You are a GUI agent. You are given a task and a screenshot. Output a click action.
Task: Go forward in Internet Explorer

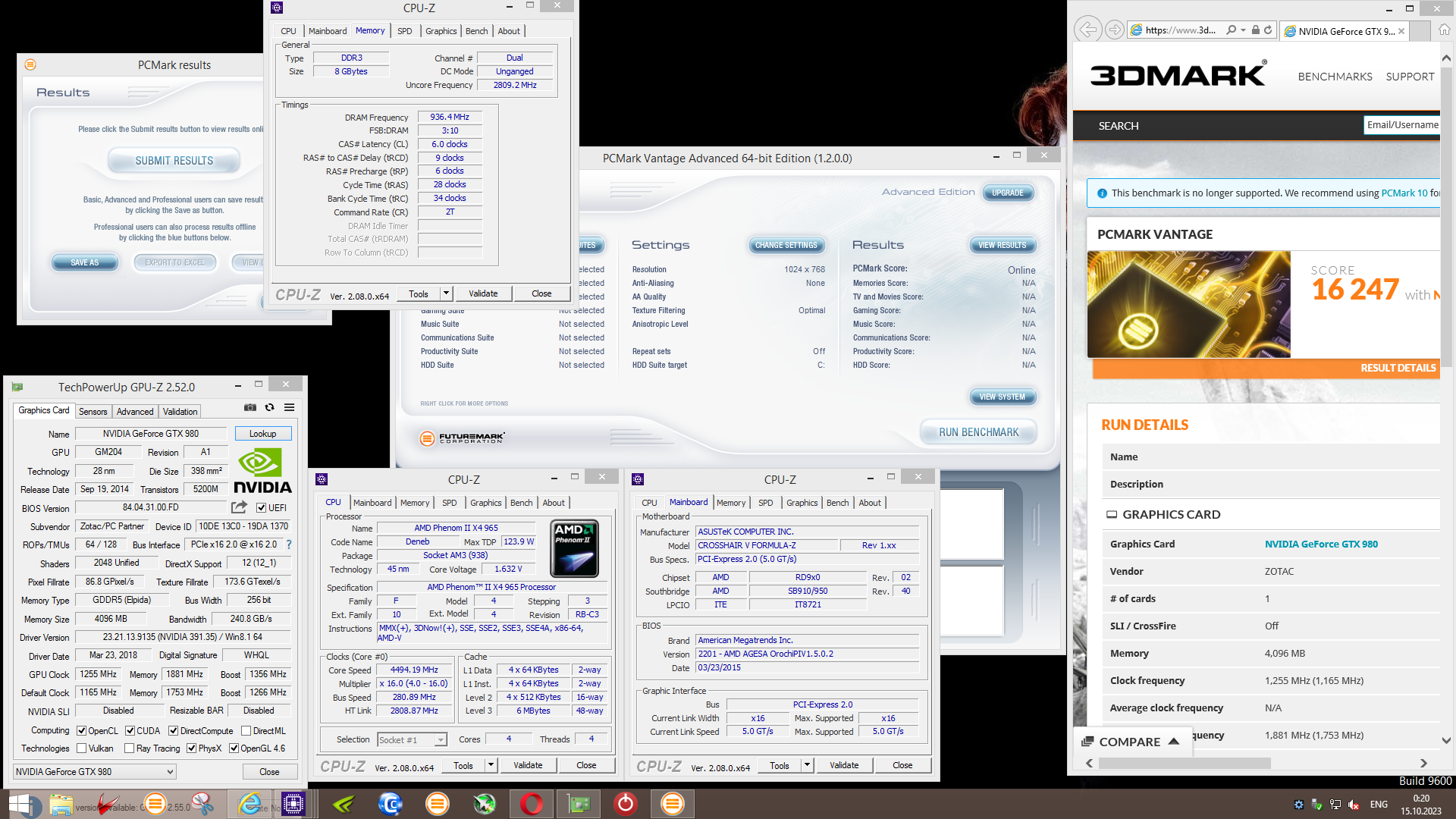[1114, 30]
